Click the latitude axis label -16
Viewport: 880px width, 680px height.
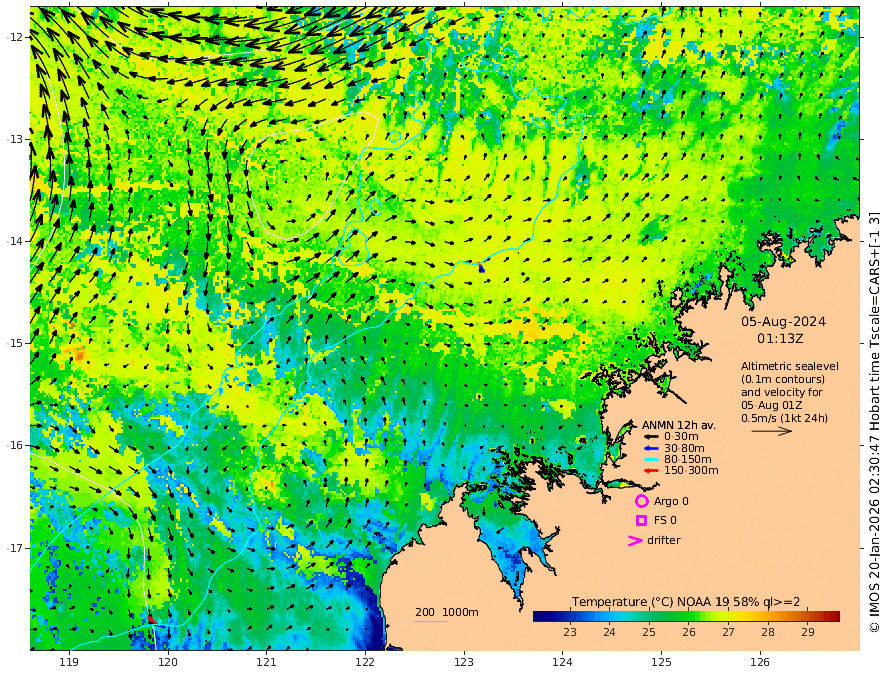point(15,445)
